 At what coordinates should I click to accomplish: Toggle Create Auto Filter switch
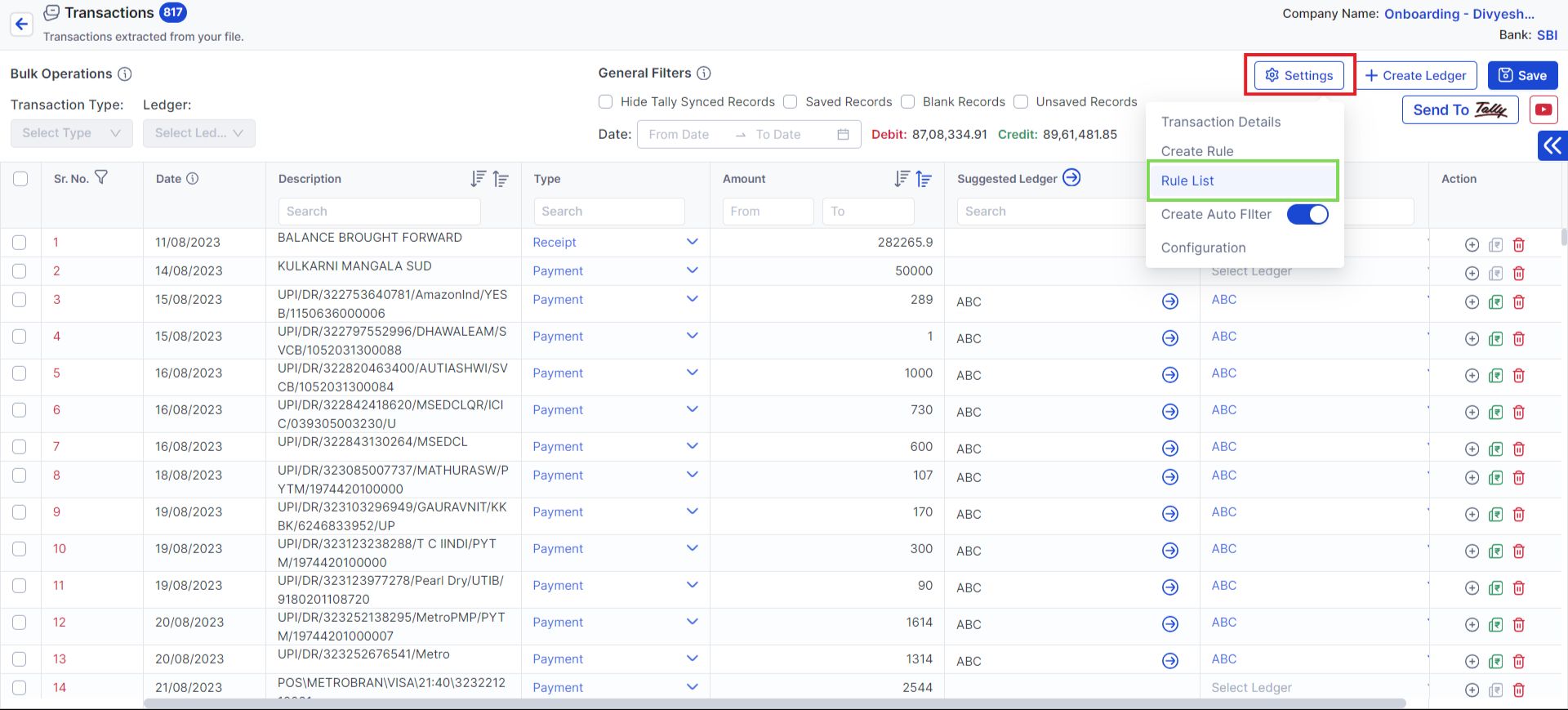point(1307,214)
